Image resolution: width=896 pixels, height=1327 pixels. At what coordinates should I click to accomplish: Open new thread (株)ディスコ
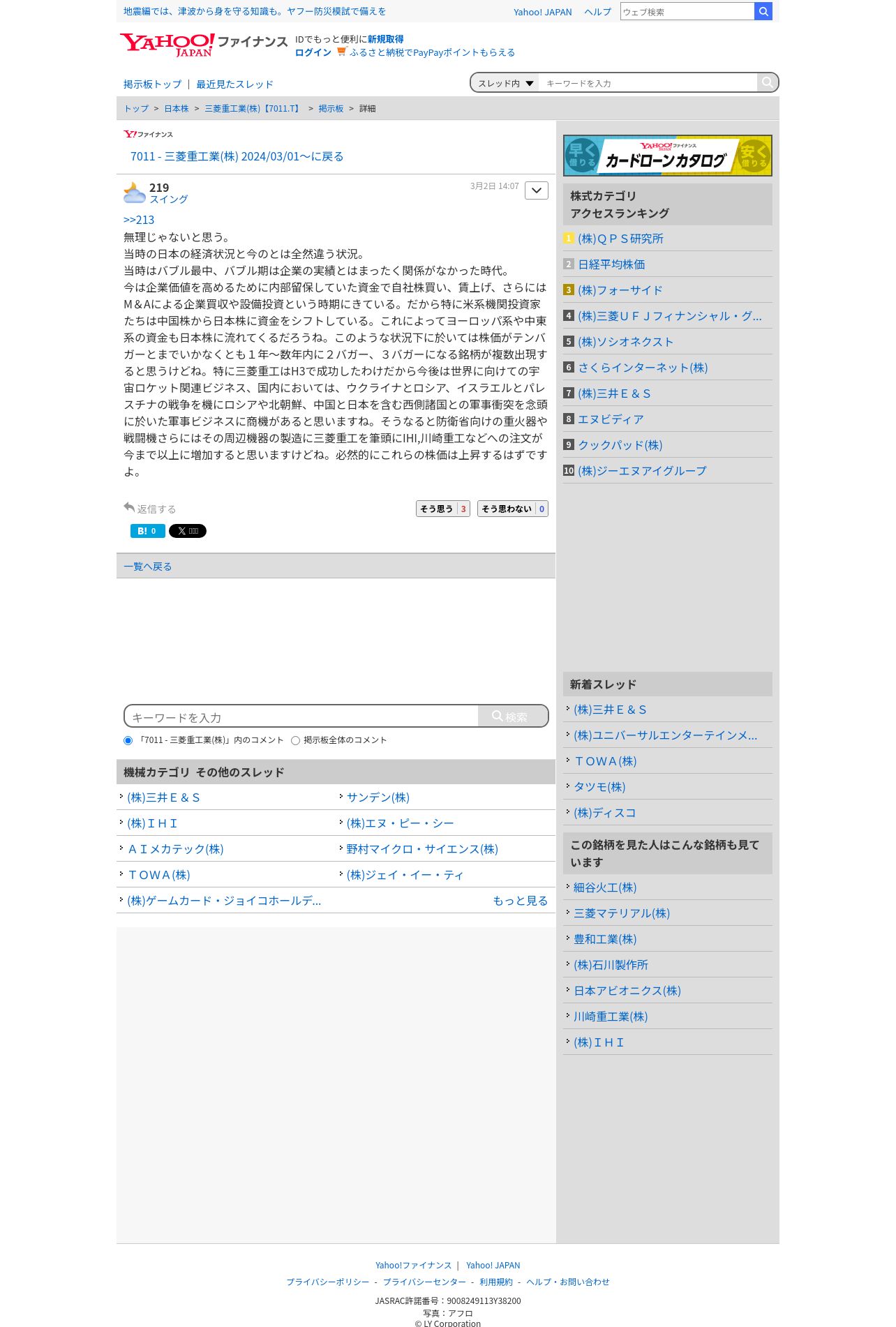pyautogui.click(x=605, y=813)
